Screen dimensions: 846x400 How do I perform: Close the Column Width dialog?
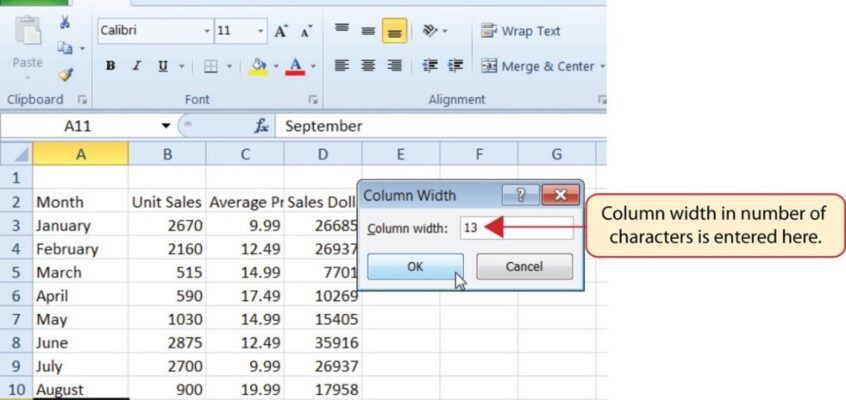click(x=561, y=195)
